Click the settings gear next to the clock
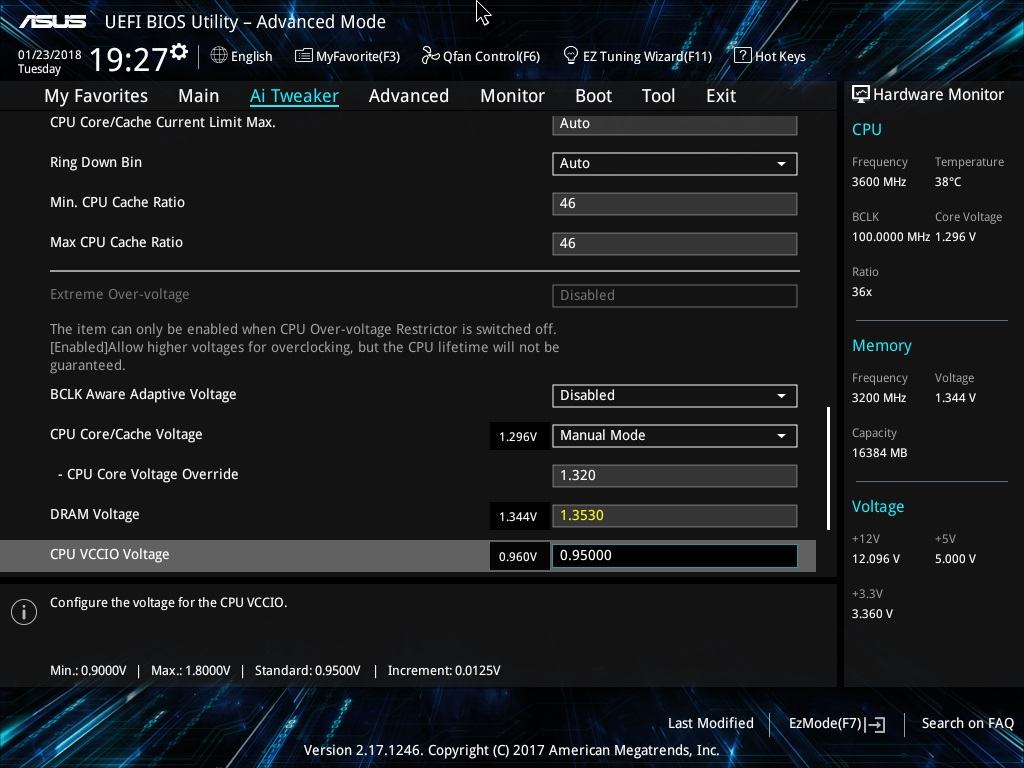The width and height of the screenshot is (1024, 768). click(179, 52)
